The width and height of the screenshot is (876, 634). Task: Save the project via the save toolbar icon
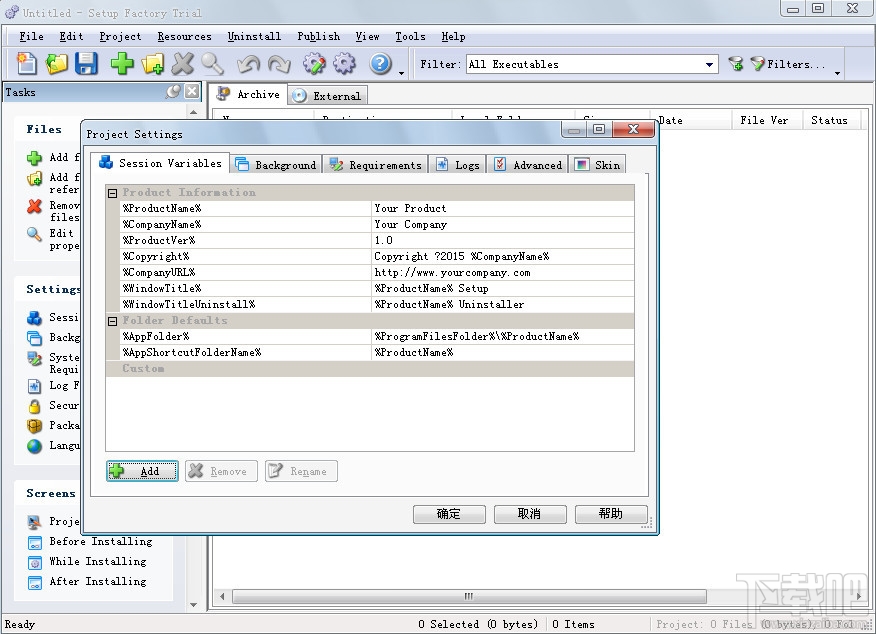(85, 63)
